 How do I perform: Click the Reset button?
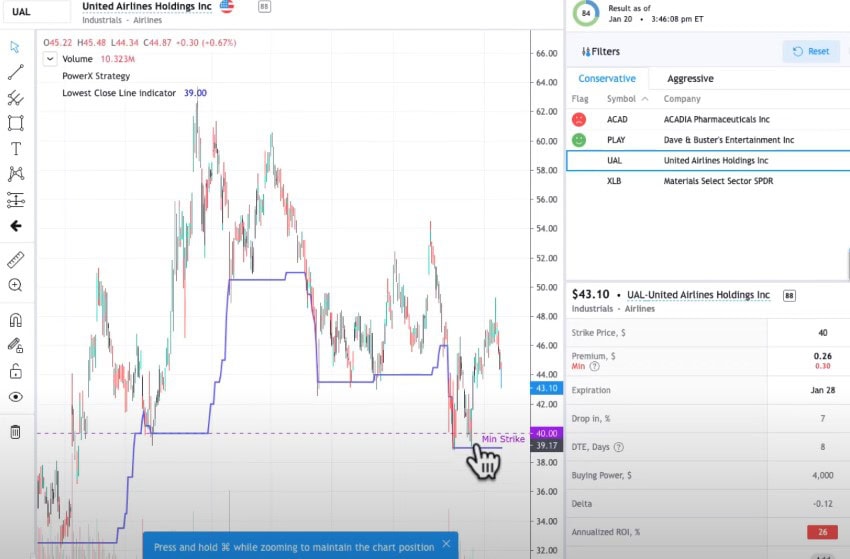point(811,52)
